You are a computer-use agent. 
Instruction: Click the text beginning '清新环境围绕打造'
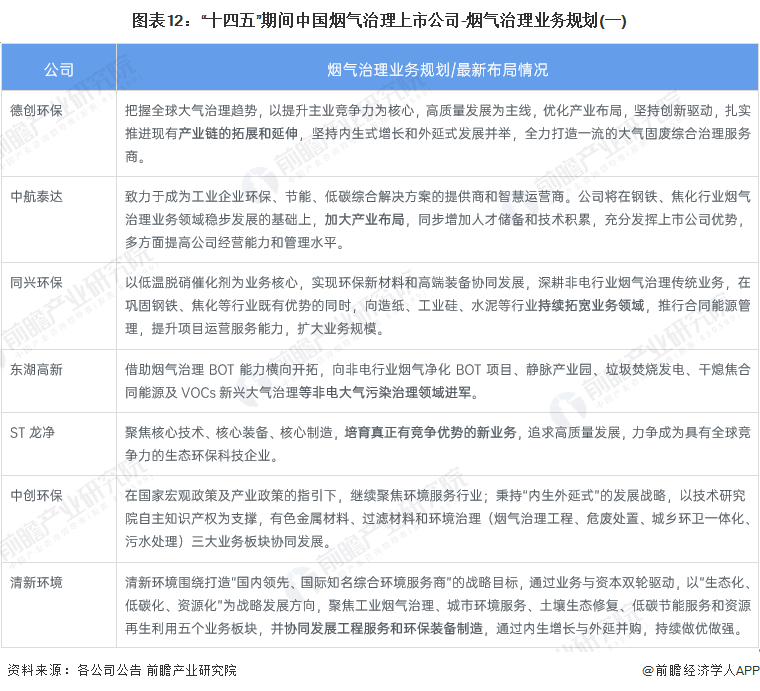(x=438, y=605)
